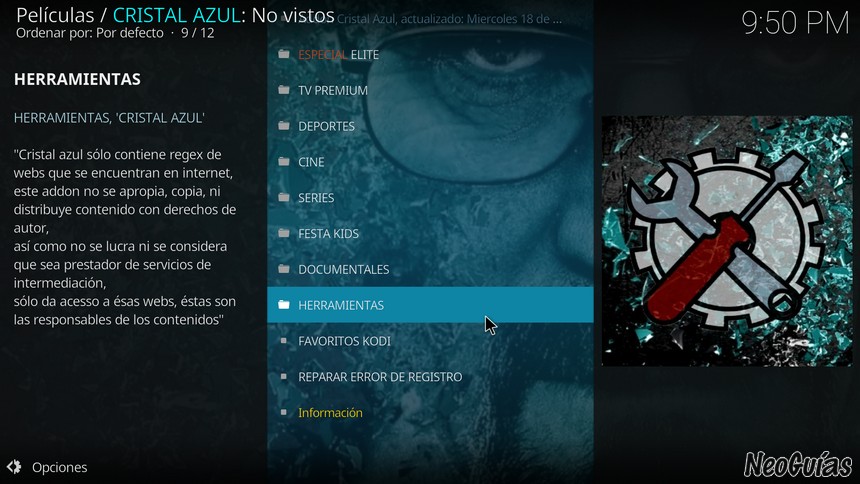The width and height of the screenshot is (860, 484).
Task: Click the bullet icon beside FAVORITOS KODI
Action: point(284,341)
